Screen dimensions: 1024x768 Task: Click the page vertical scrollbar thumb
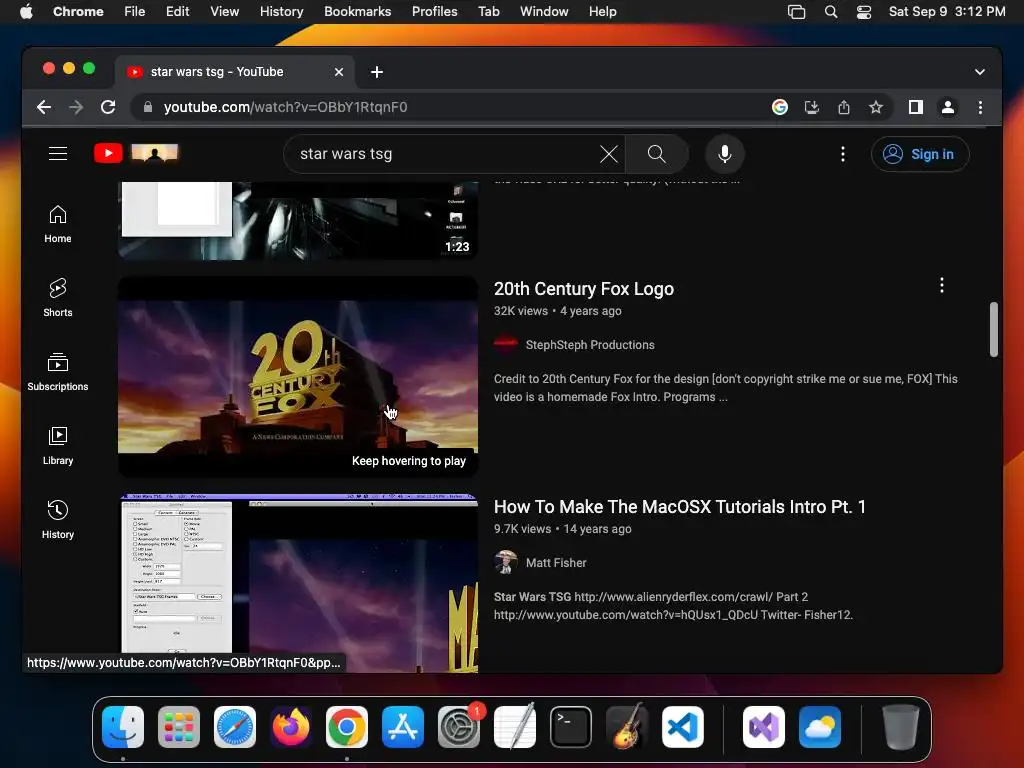tap(993, 329)
